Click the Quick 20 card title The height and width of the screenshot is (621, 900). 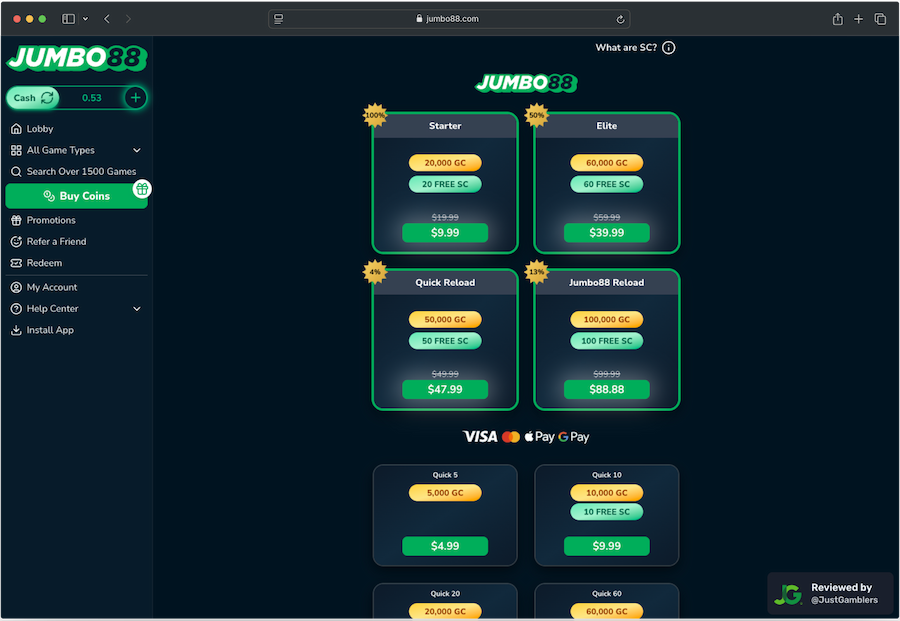445,593
